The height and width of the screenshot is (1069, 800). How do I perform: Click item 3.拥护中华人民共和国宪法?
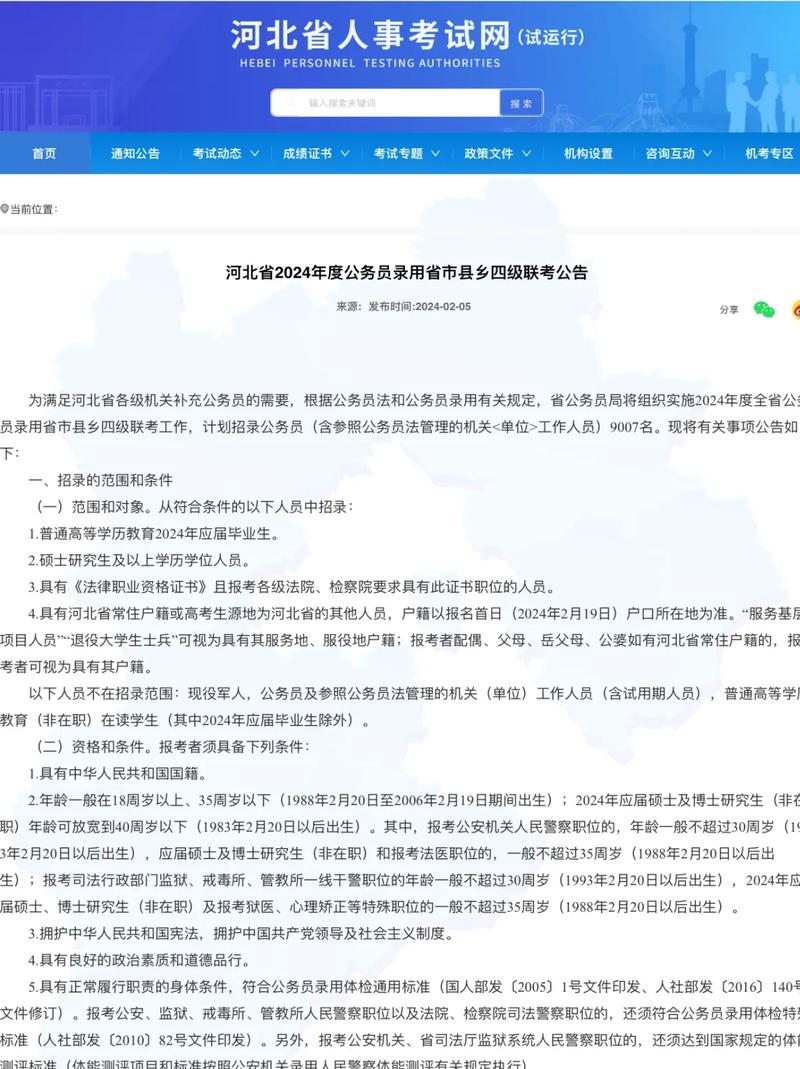pyautogui.click(x=241, y=933)
